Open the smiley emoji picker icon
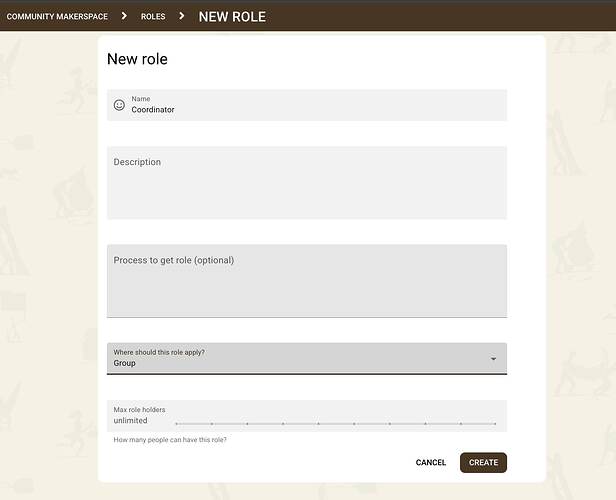This screenshot has height=500, width=616. (x=119, y=105)
